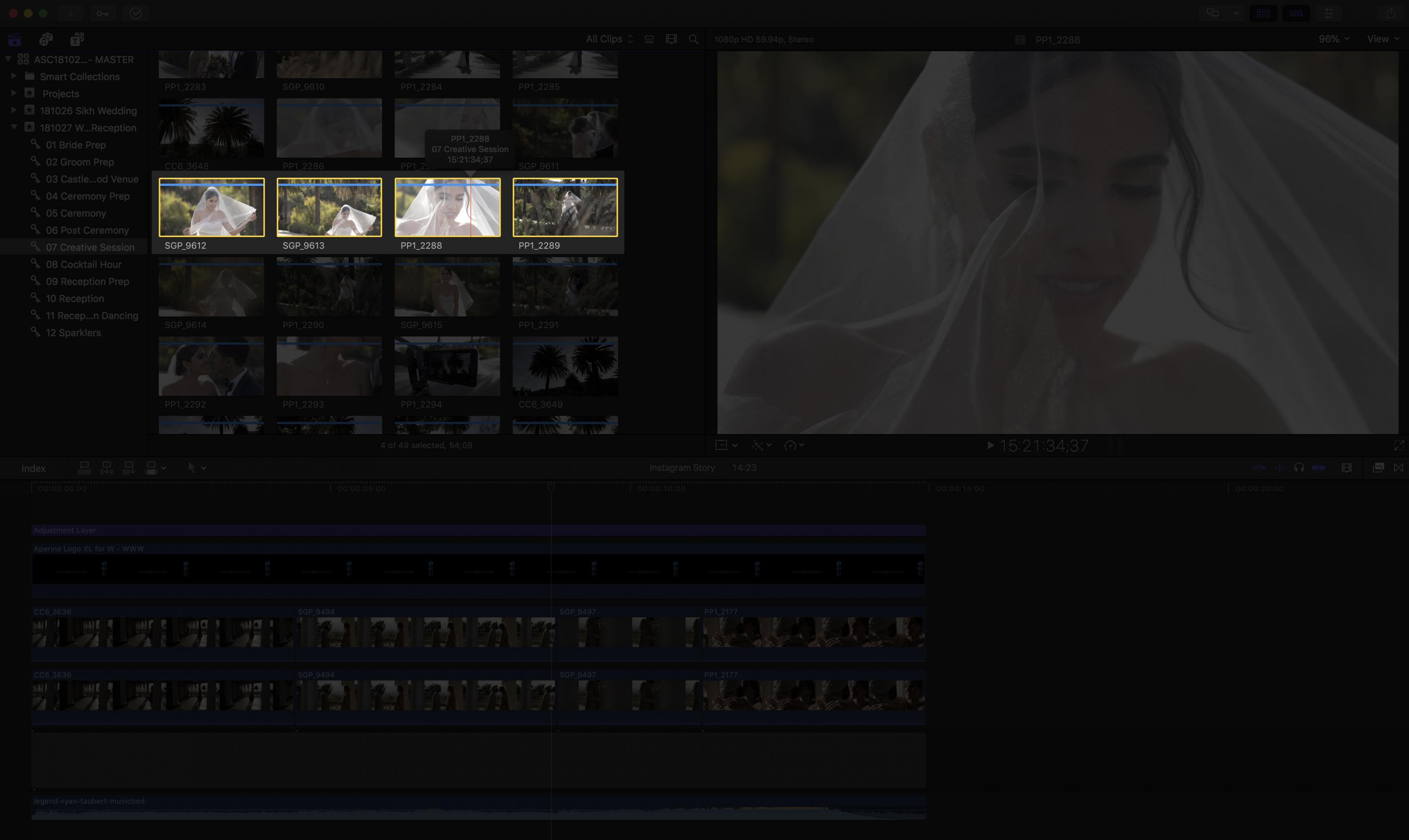Viewport: 1409px width, 840px height.
Task: Click the insert clip edit button
Action: 106,467
